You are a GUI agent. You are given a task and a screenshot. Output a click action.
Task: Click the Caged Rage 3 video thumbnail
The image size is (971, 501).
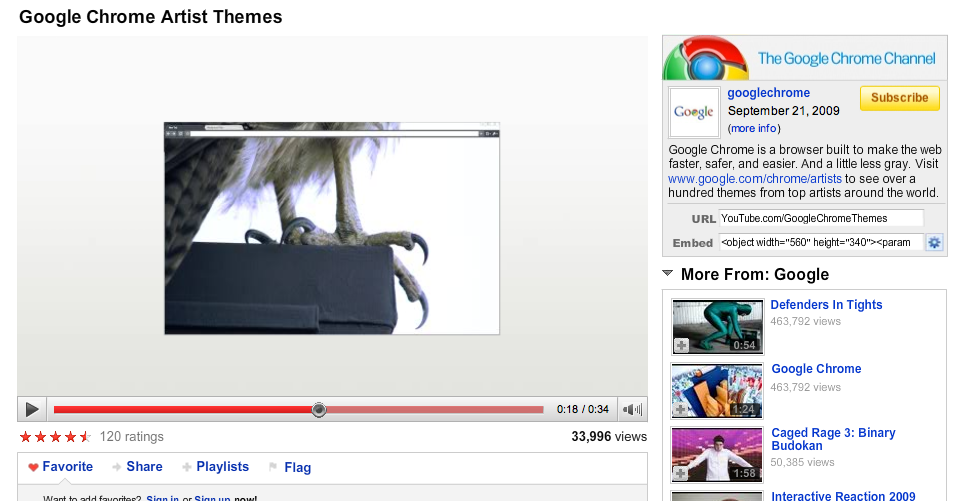pos(717,455)
